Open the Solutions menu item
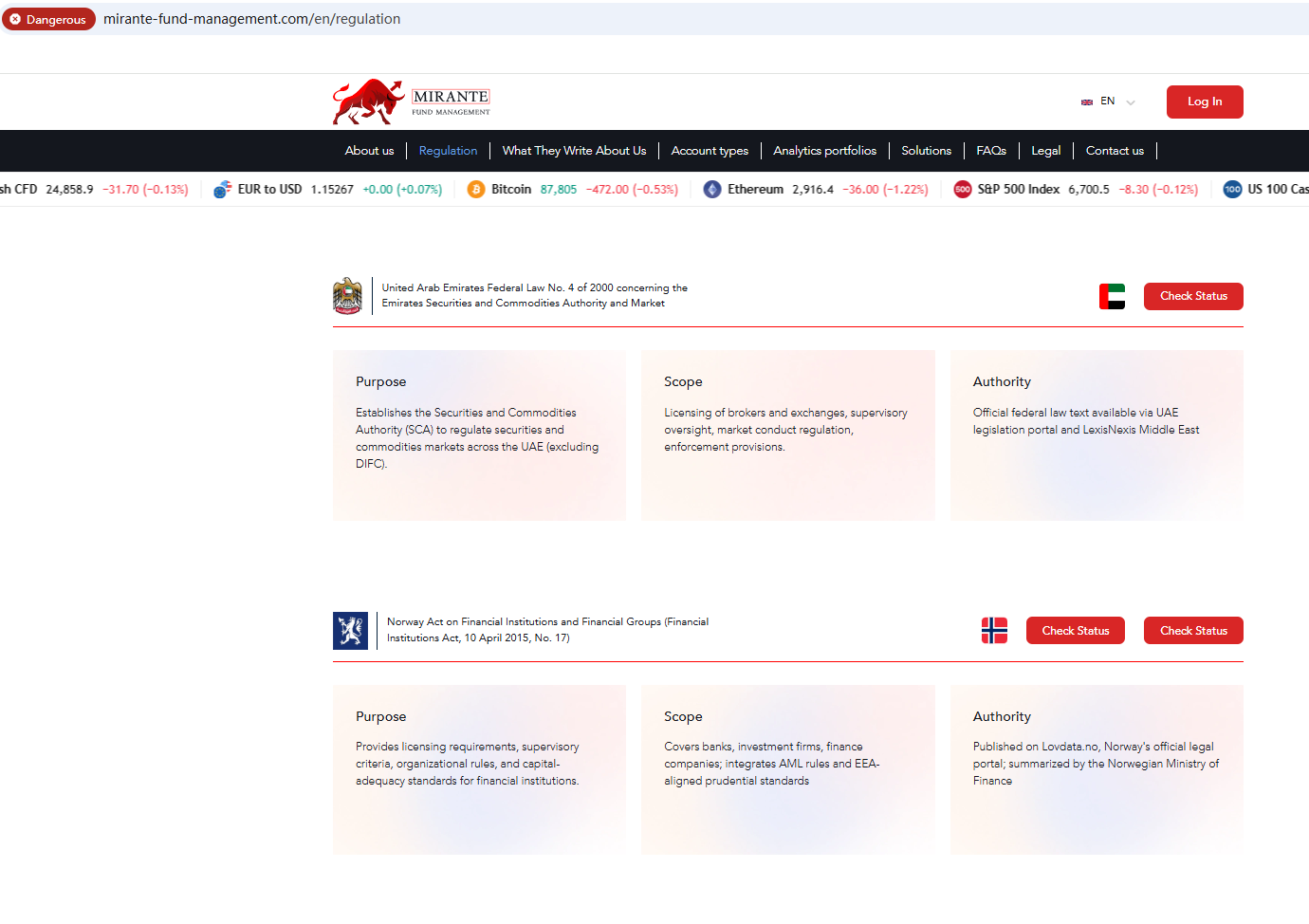Screen dimensions: 1309x924 [926, 151]
